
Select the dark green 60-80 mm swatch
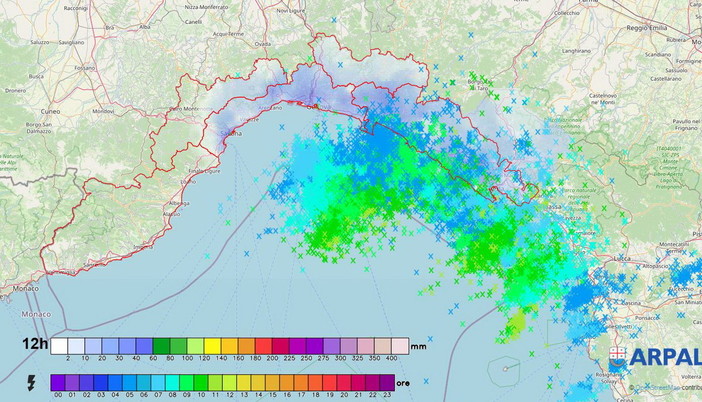coord(161,345)
